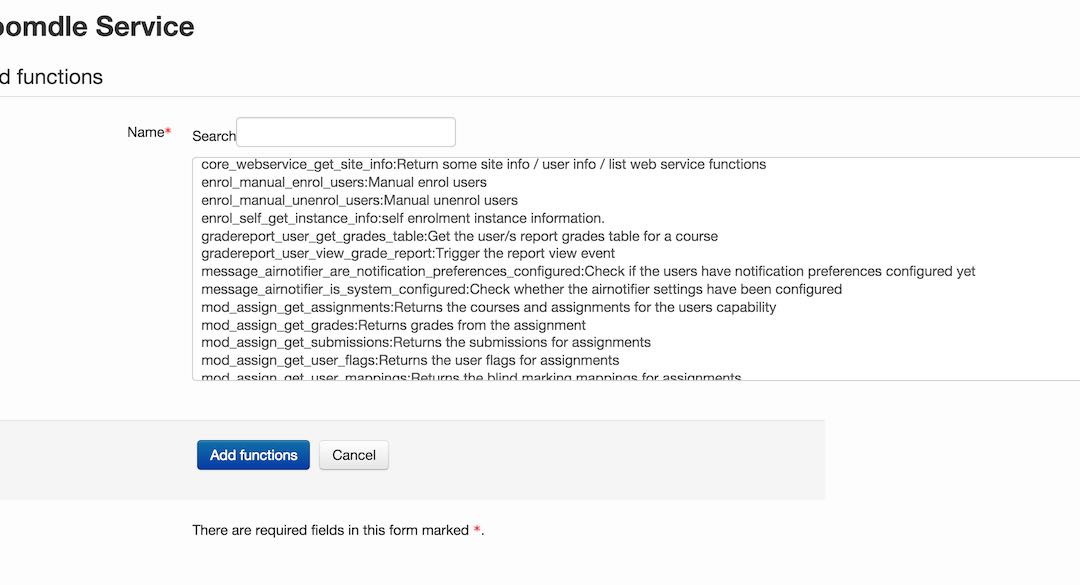The width and height of the screenshot is (1080, 585).
Task: Select mod_assign_get_user_flags function
Action: [410, 360]
